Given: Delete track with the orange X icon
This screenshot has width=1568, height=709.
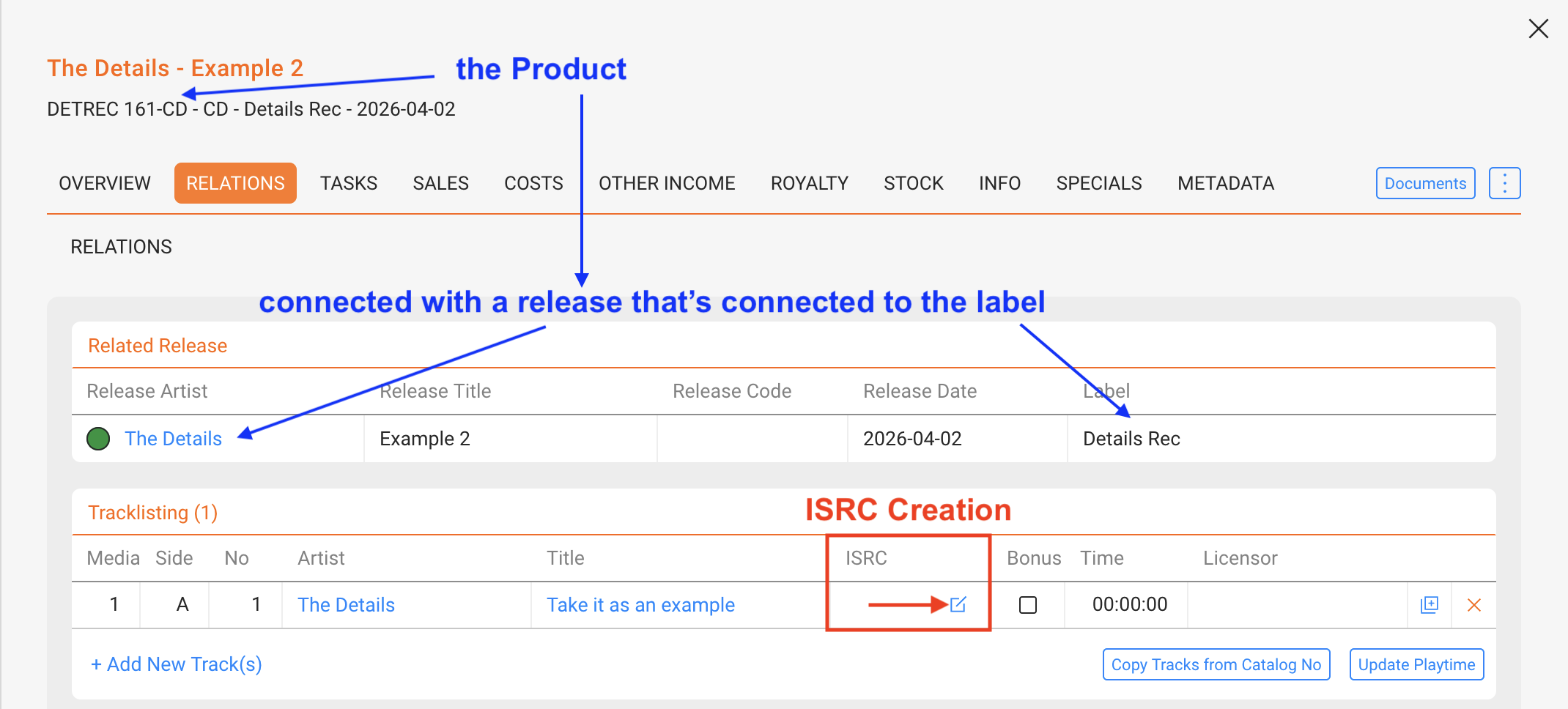Looking at the screenshot, I should click(1474, 605).
